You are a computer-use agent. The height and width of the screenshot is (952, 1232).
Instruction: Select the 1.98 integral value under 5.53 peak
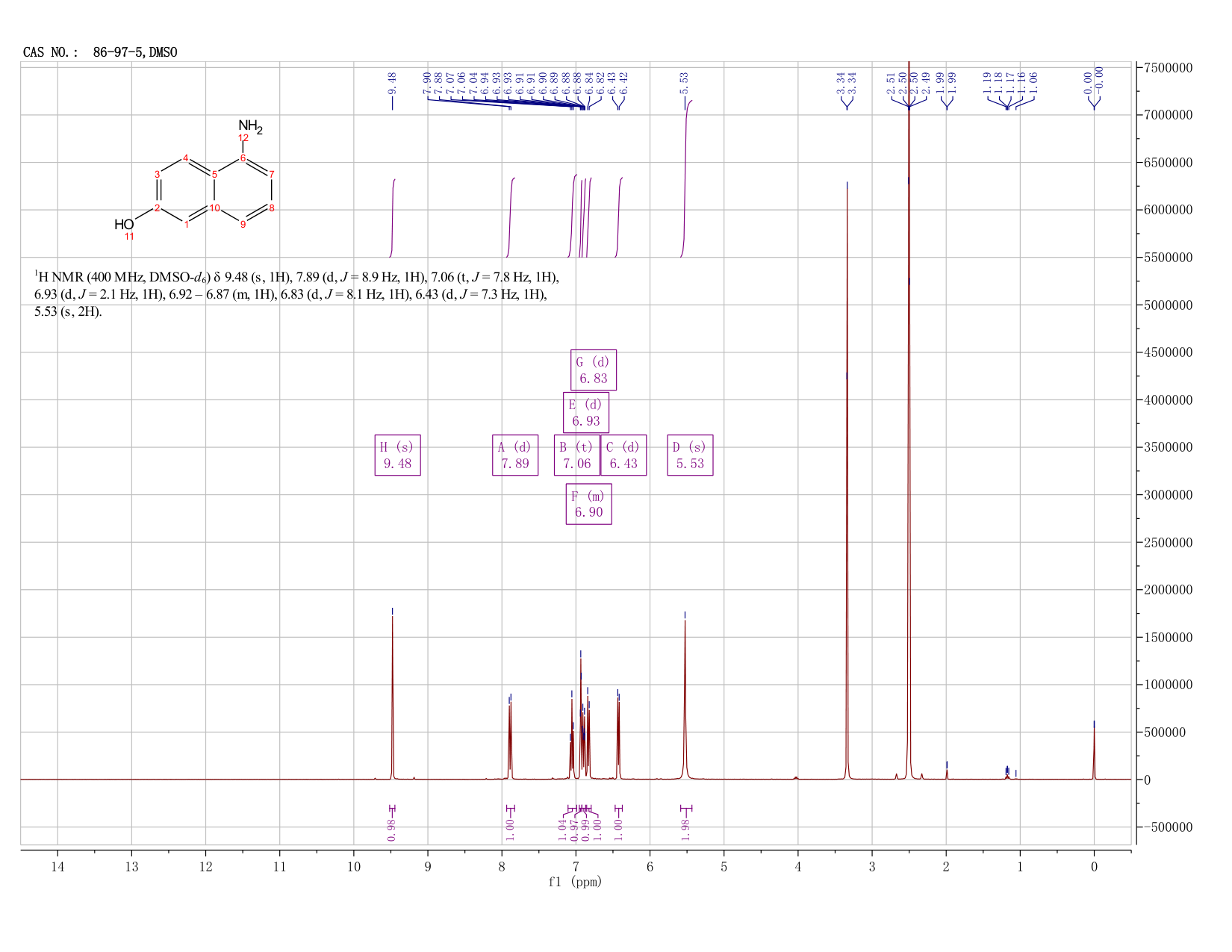click(x=686, y=828)
